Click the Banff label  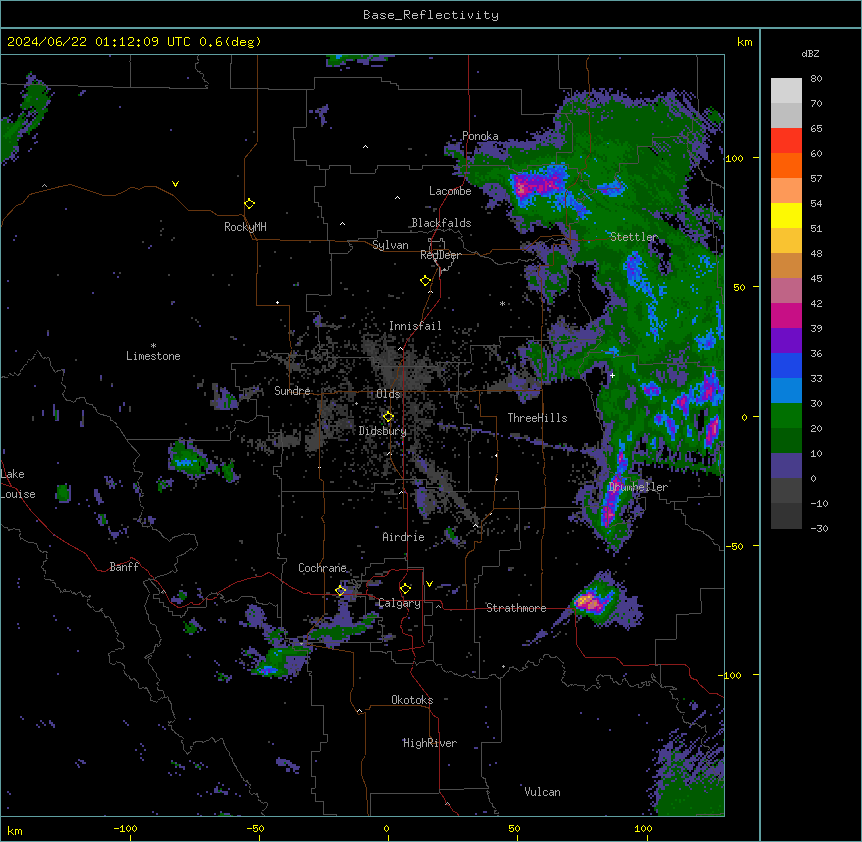(124, 567)
